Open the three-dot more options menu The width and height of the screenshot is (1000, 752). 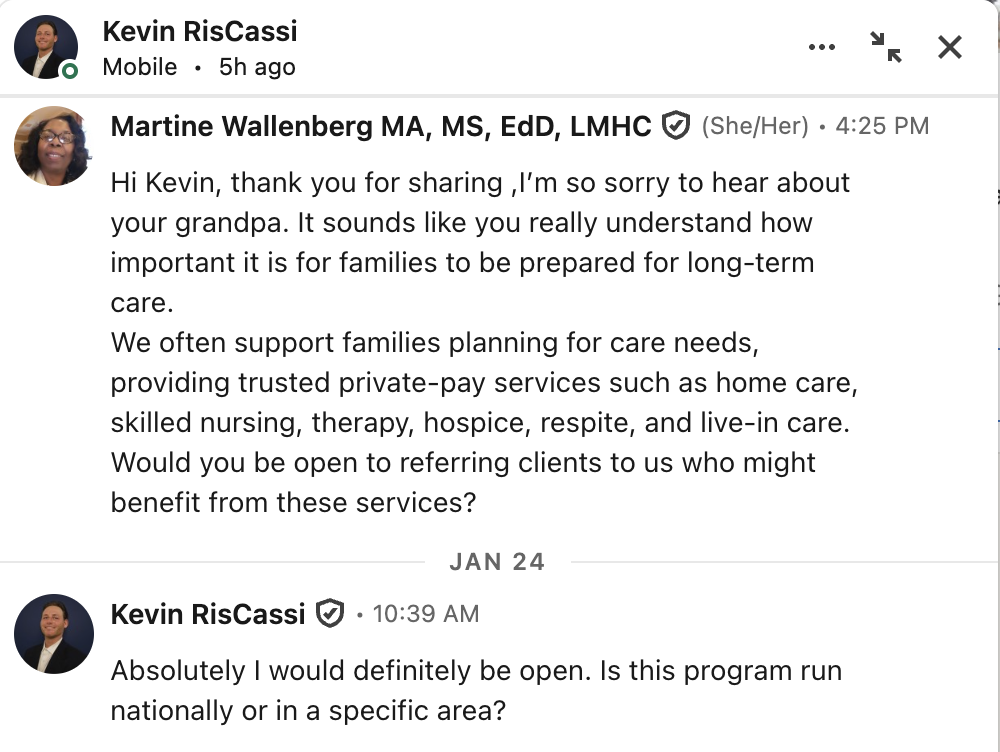[x=821, y=47]
